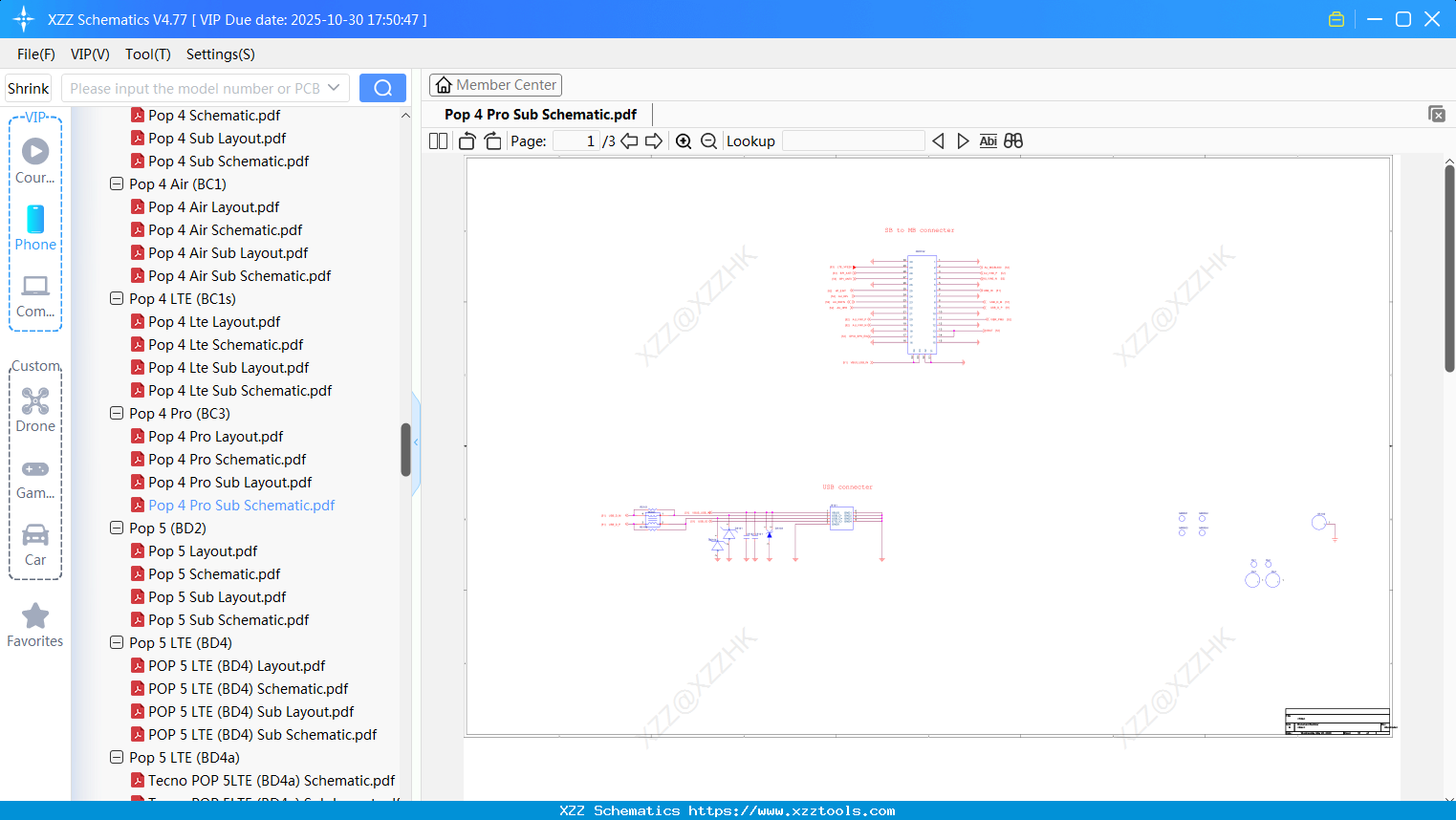Select the Car category icon

tap(34, 535)
